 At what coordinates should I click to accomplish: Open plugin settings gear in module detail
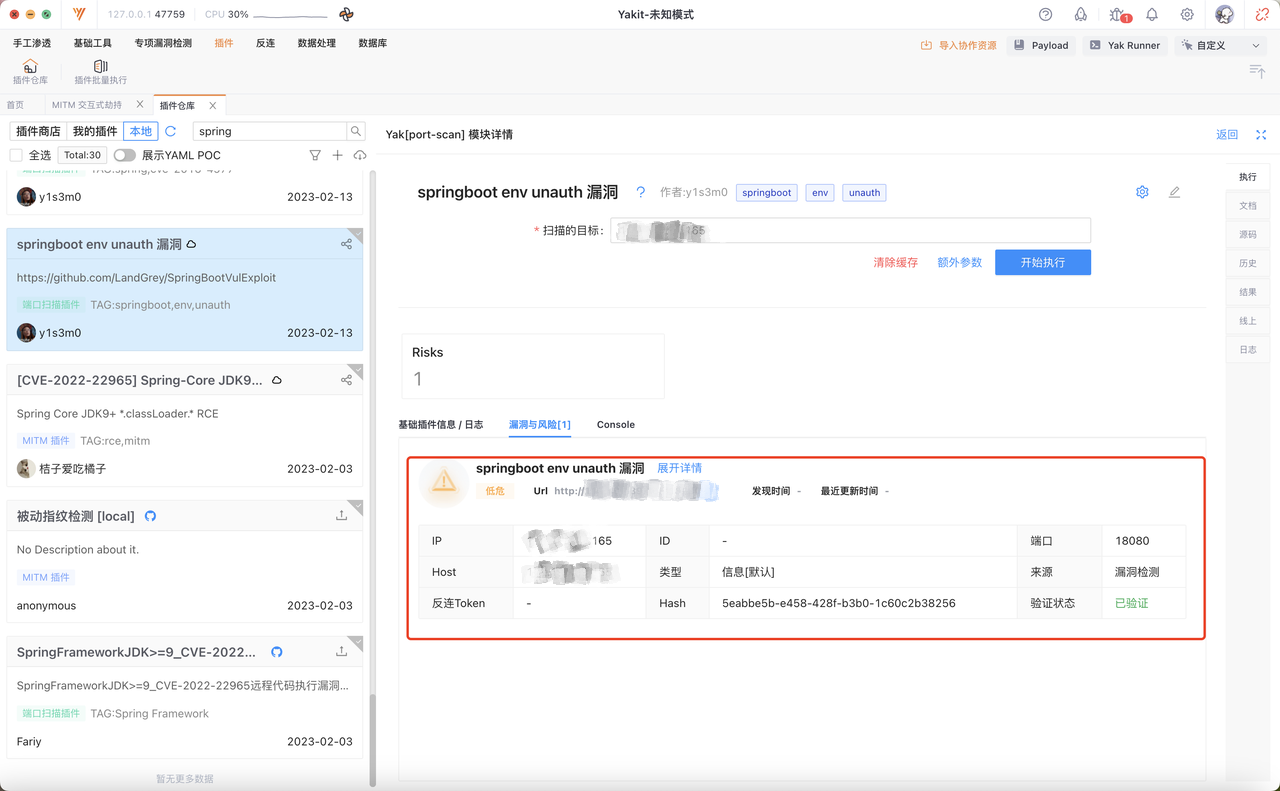[x=1142, y=192]
